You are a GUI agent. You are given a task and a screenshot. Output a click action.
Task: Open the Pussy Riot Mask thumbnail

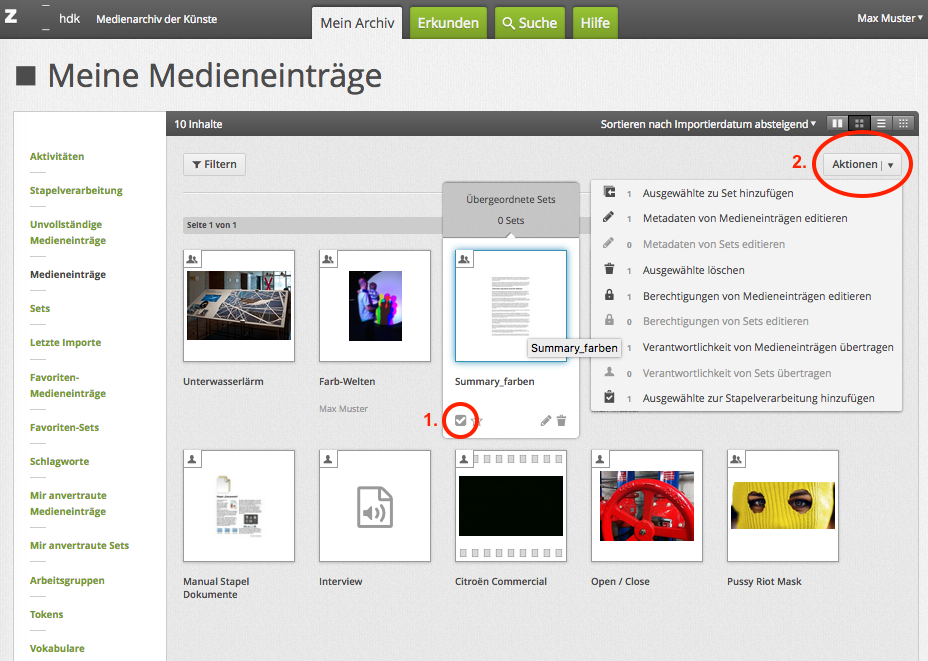click(782, 505)
